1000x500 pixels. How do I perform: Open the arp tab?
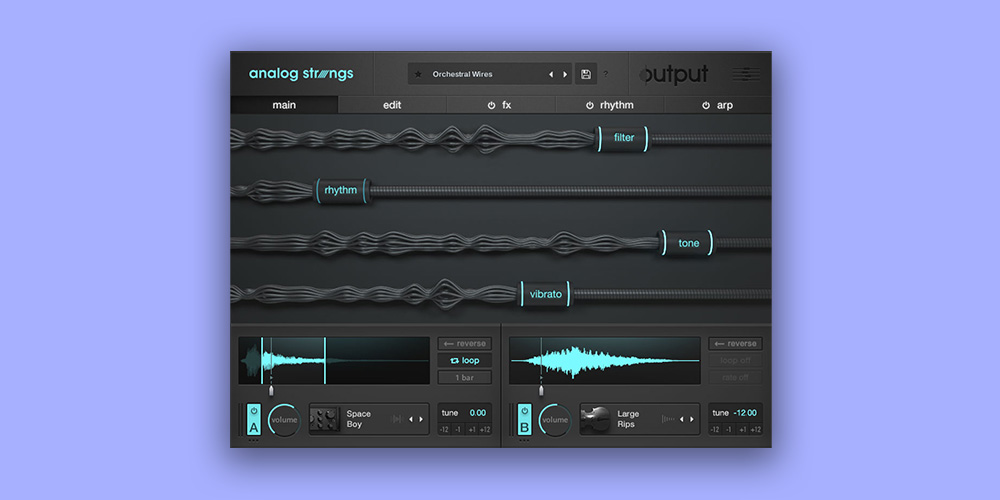click(718, 105)
